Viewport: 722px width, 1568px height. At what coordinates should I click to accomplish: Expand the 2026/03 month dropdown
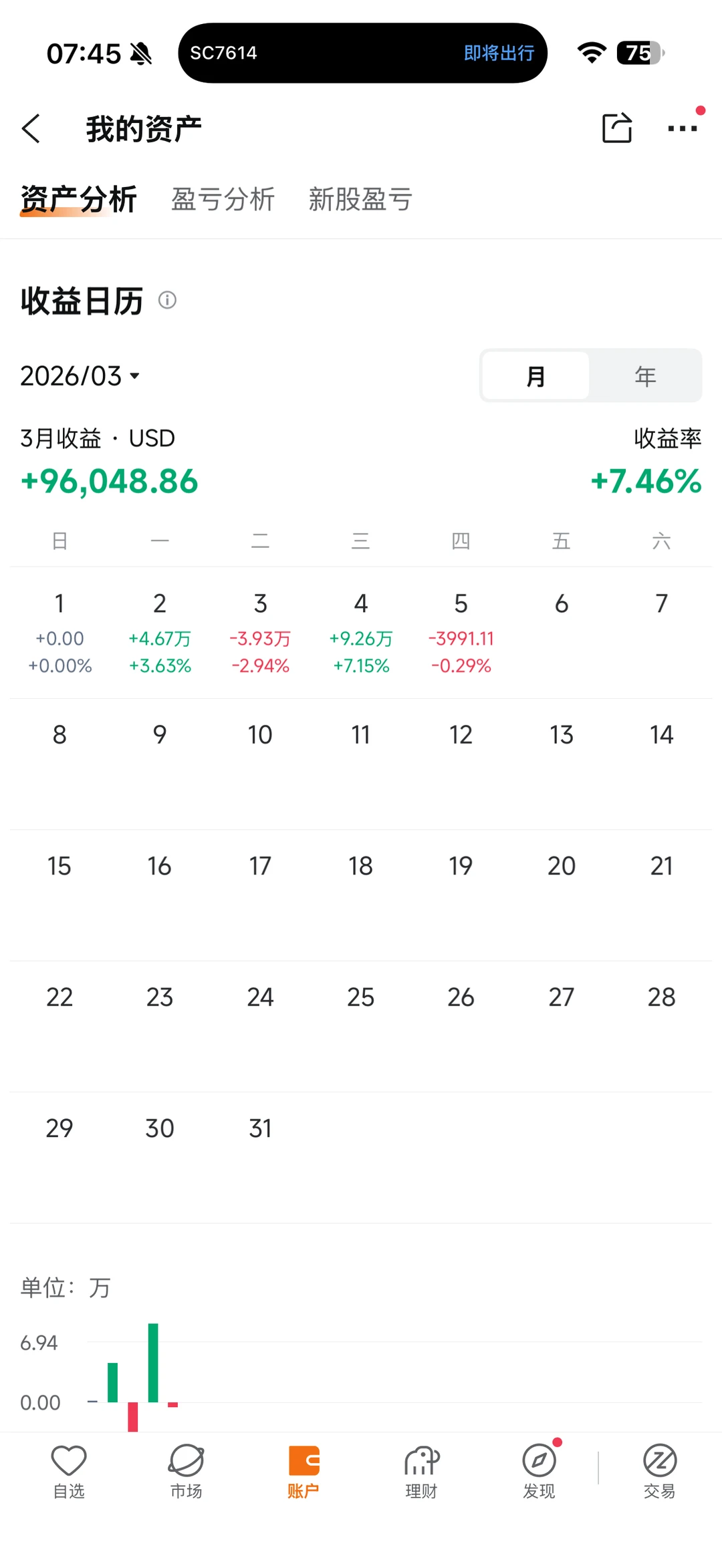tap(80, 376)
